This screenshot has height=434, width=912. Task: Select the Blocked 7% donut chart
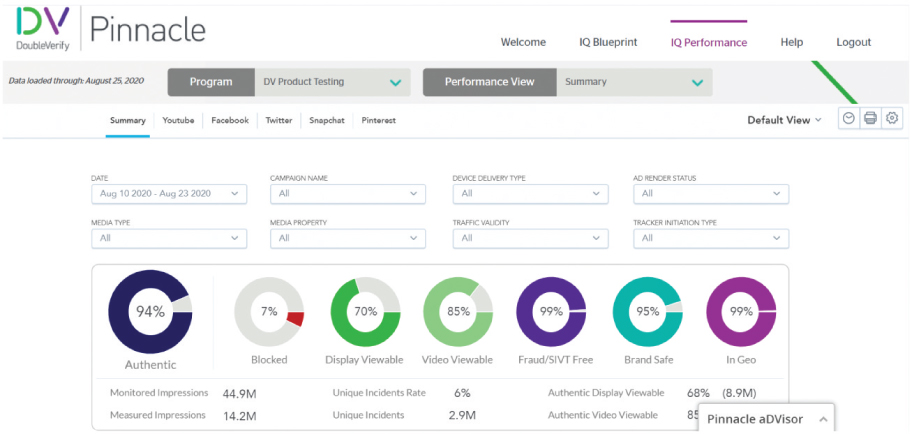[269, 311]
